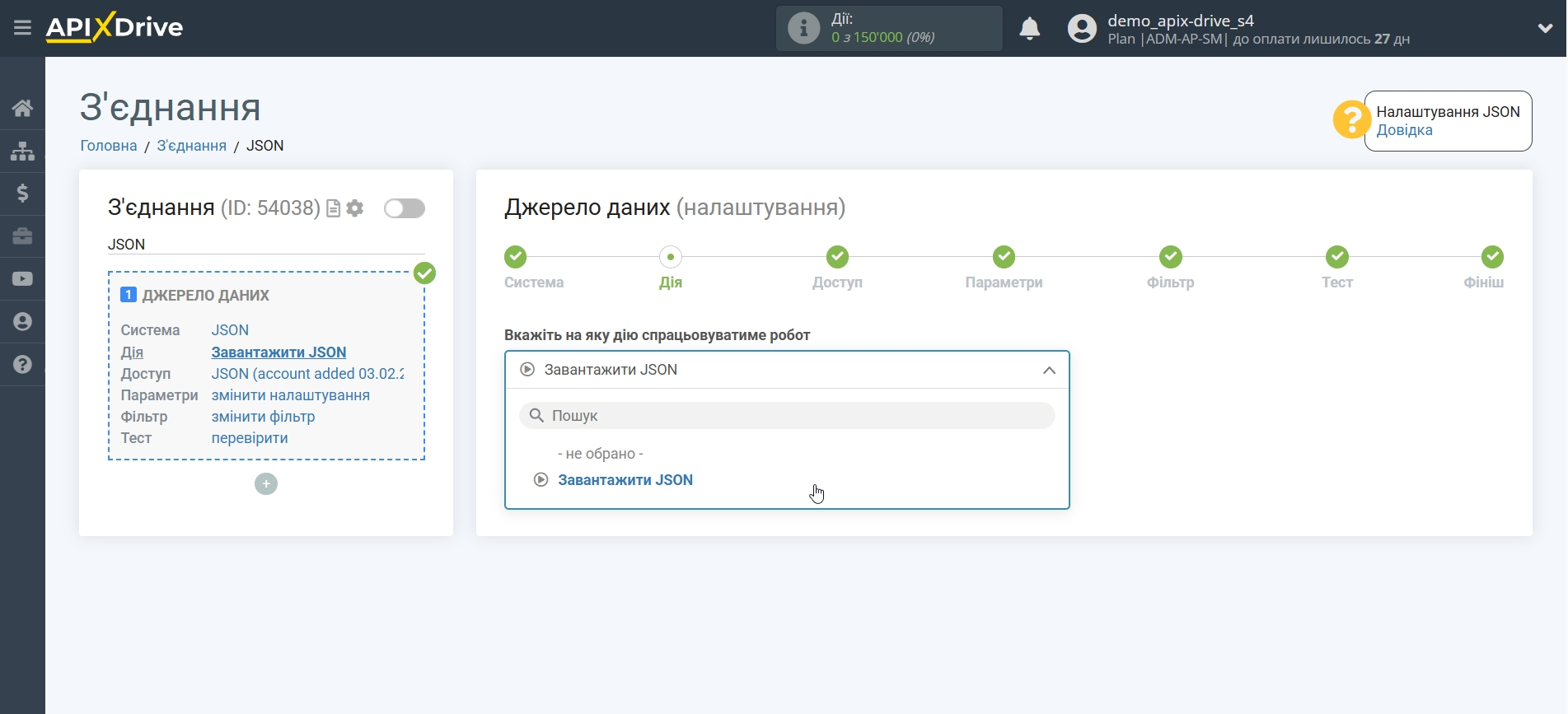Viewport: 1568px width, 714px height.
Task: Collapse the action dropdown selector
Action: 787,370
